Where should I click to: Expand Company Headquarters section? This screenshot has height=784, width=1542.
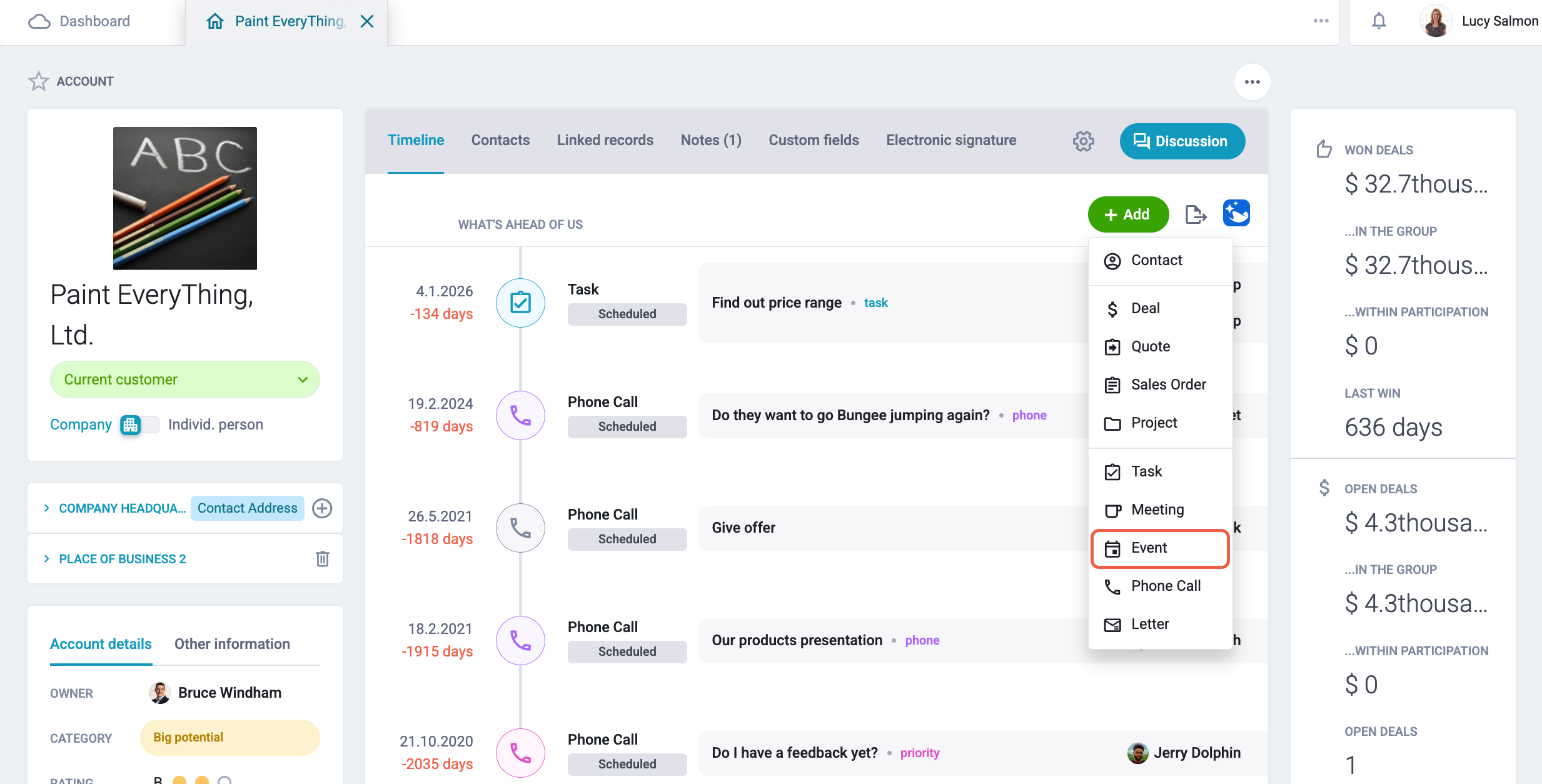point(47,508)
